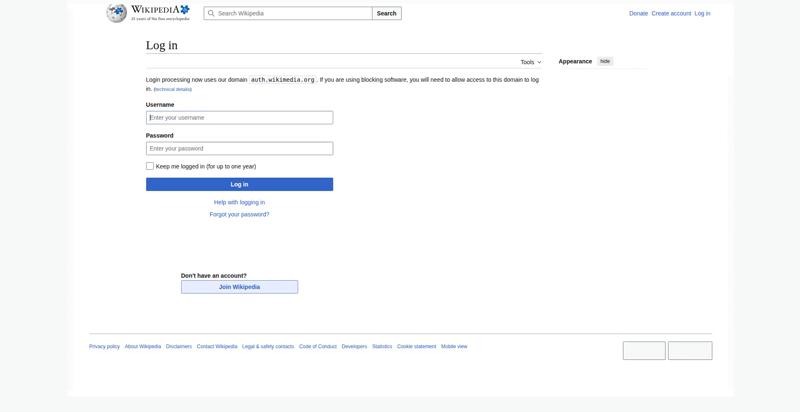
Task: Open the Create account link
Action: pos(671,14)
